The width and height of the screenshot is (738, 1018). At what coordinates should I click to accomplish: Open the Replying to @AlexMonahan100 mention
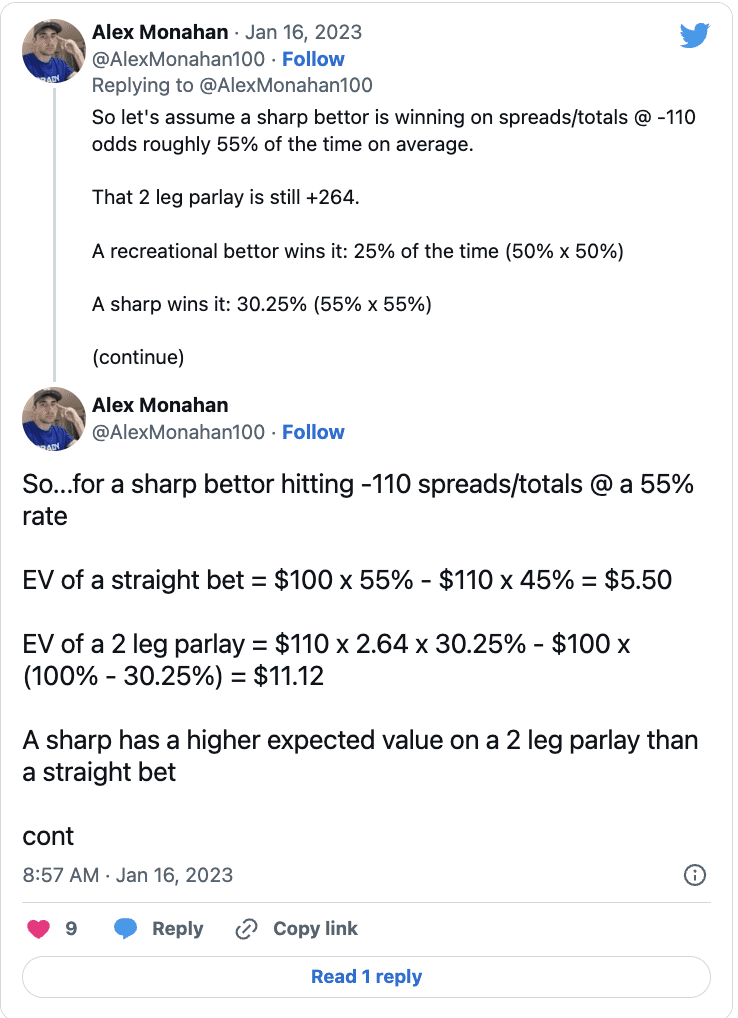pos(286,85)
